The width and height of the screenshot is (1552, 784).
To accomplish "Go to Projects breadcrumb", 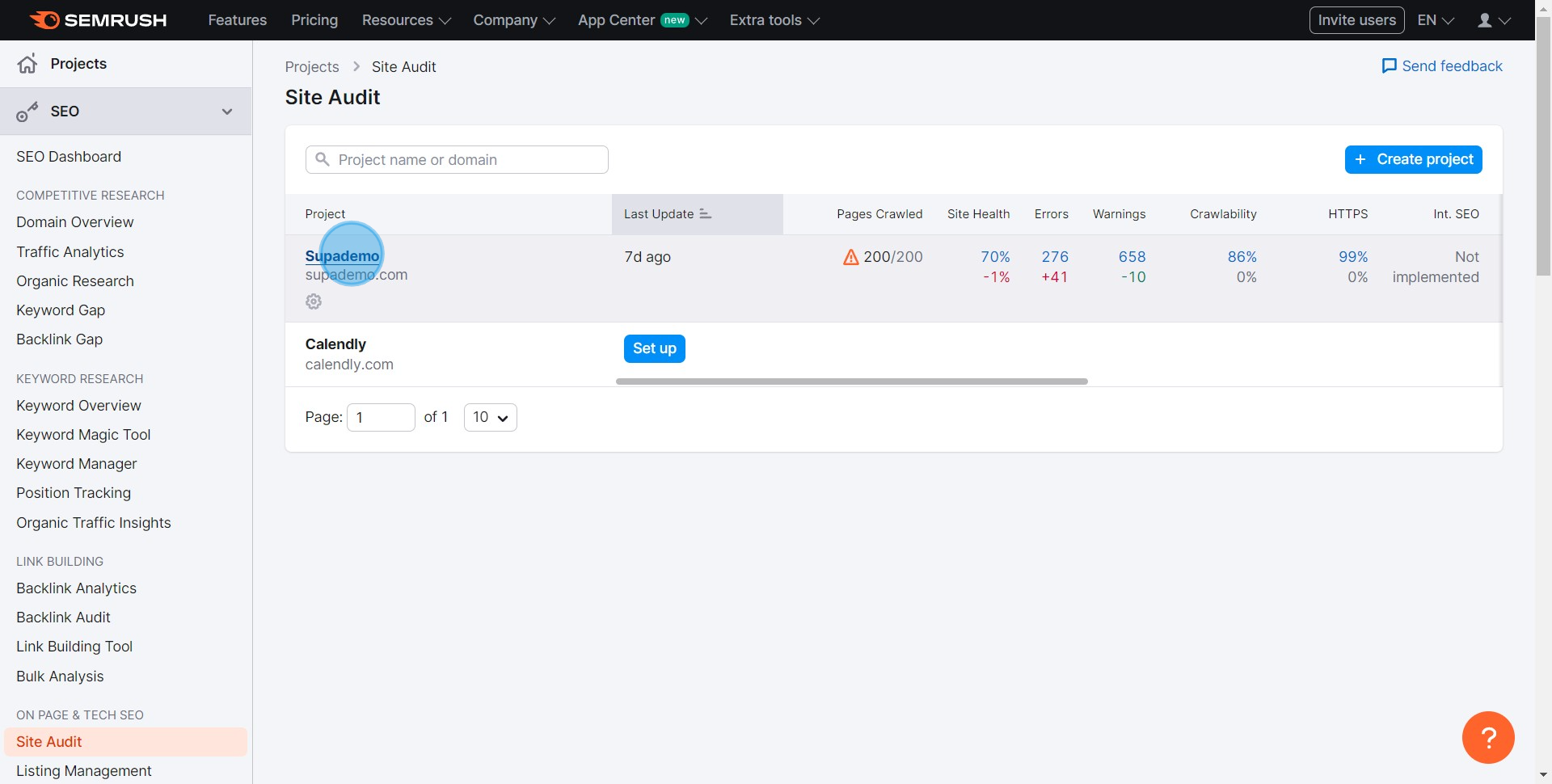I will (312, 67).
